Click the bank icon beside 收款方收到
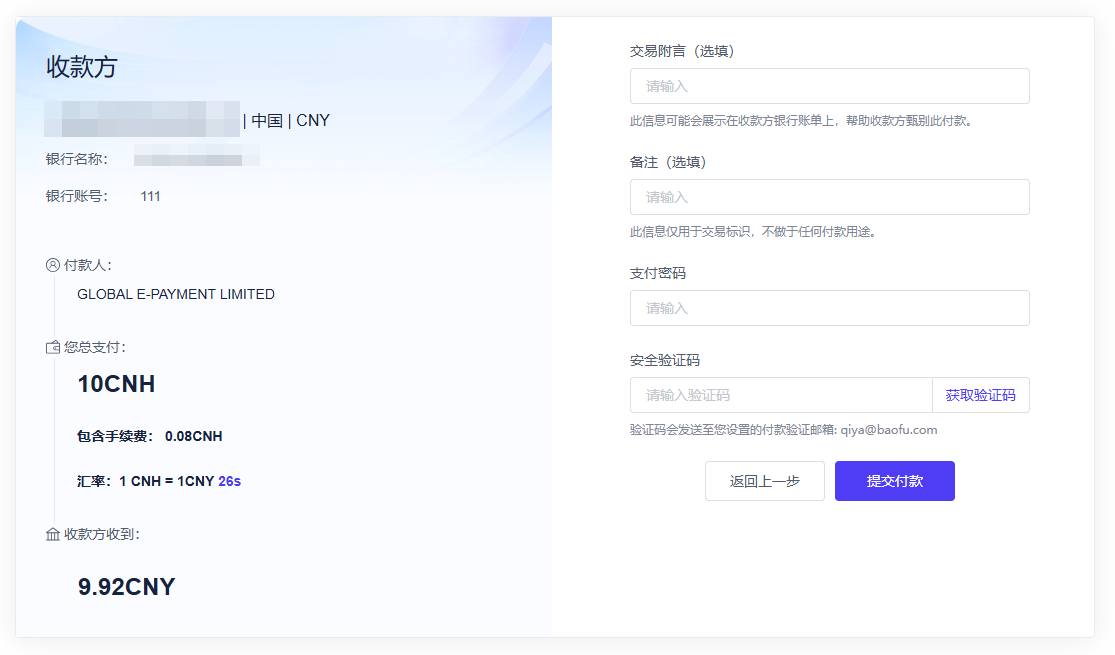 (53, 535)
